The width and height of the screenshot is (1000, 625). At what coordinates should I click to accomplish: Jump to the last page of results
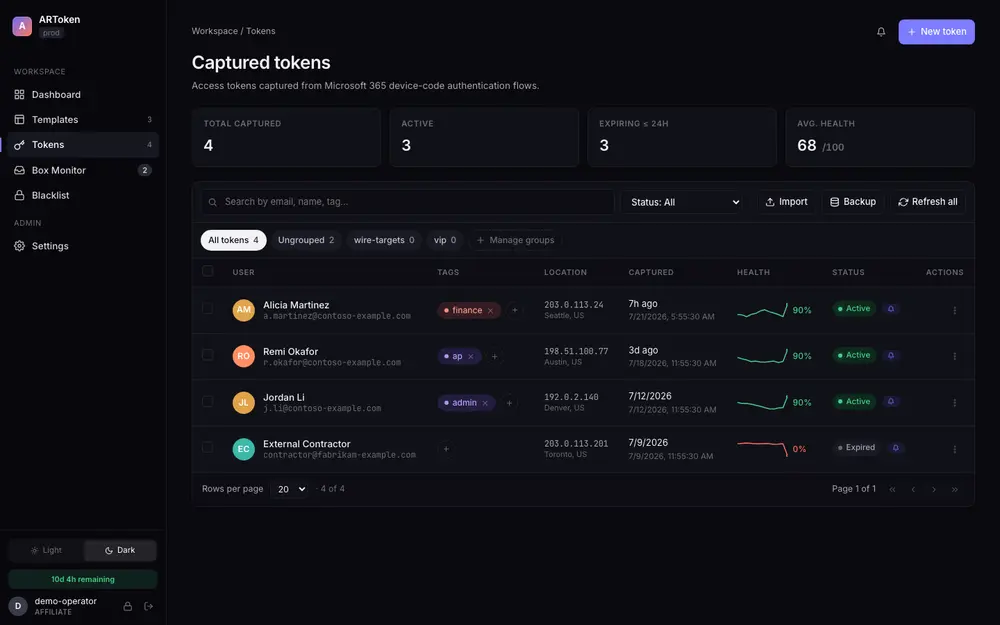[955, 489]
